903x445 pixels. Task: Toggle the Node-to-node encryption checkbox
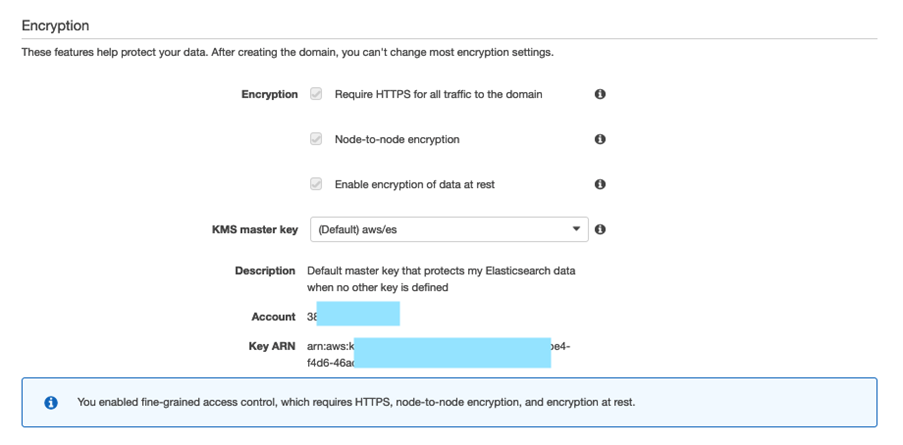coord(316,139)
